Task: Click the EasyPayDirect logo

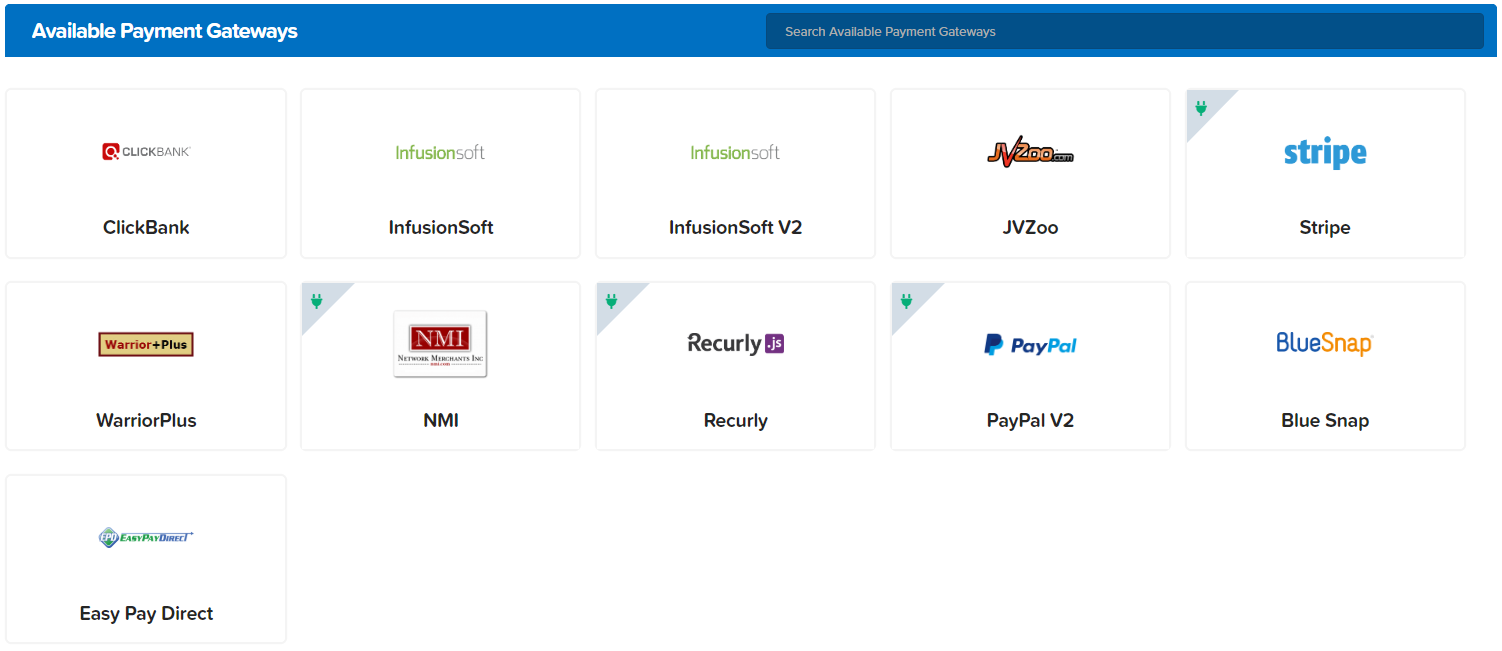Action: pos(146,537)
